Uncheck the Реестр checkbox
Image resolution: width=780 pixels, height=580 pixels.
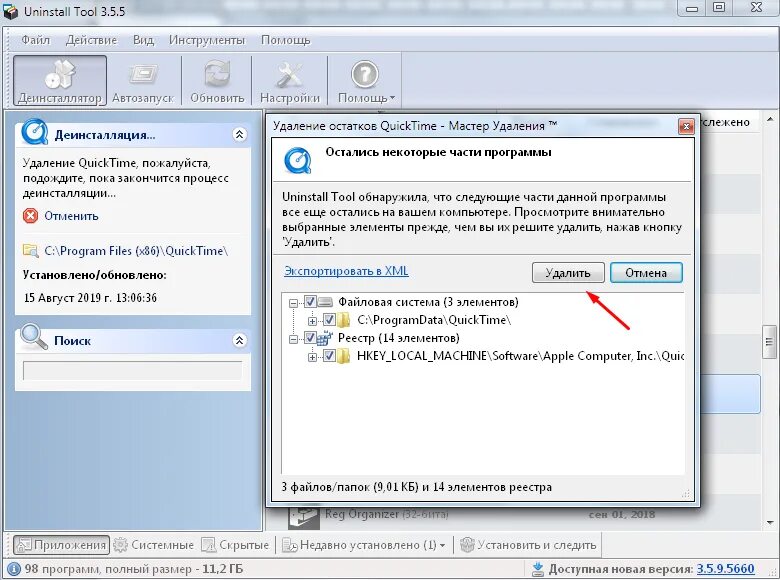tap(310, 338)
